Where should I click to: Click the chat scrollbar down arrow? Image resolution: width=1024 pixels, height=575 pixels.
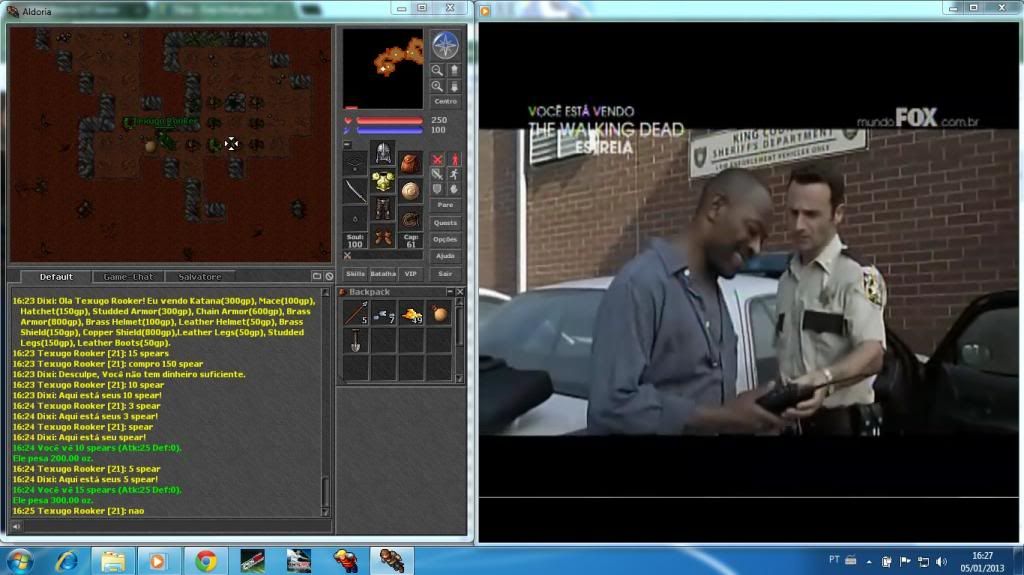[325, 512]
